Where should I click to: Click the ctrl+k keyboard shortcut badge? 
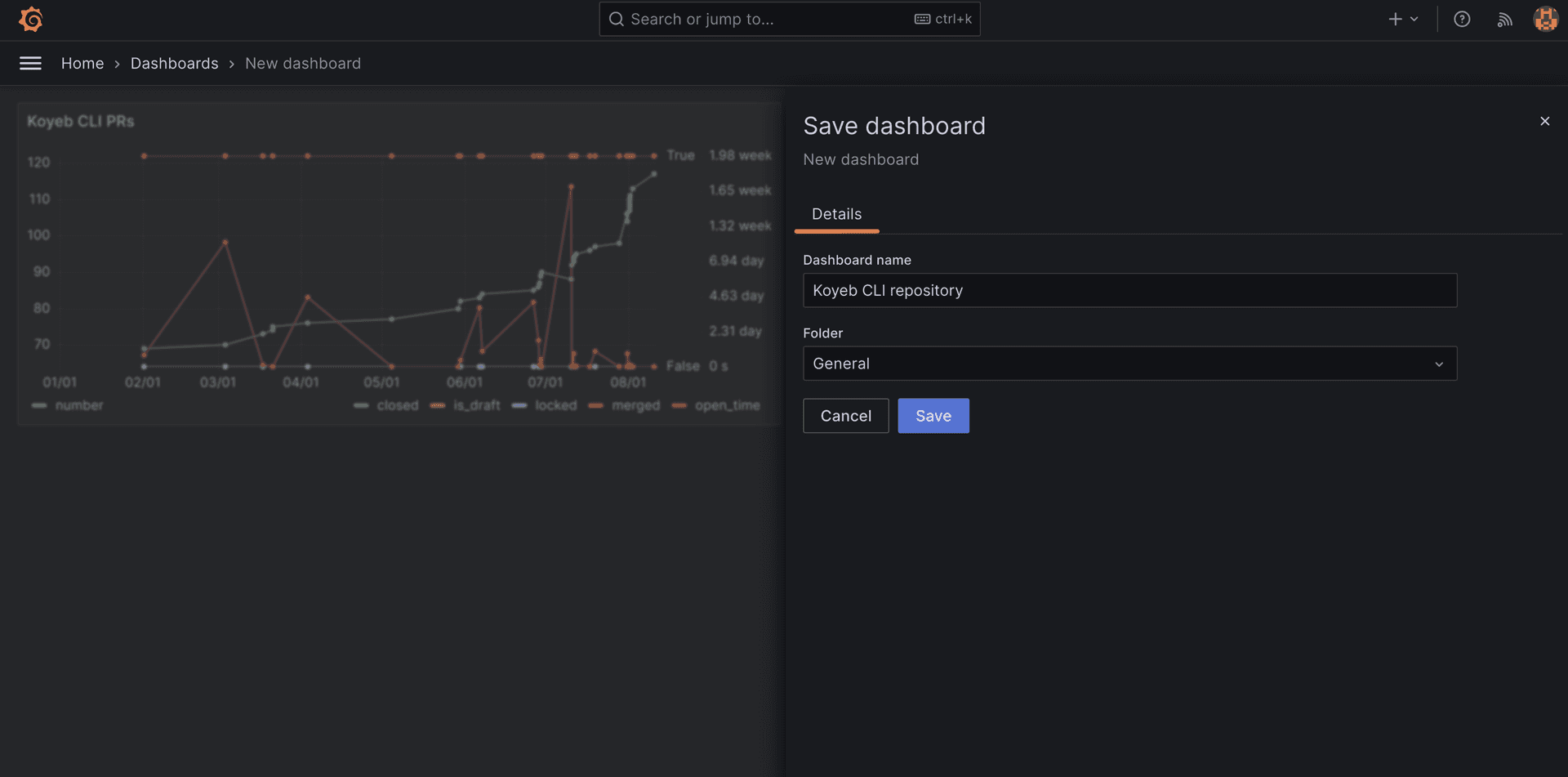click(x=945, y=19)
